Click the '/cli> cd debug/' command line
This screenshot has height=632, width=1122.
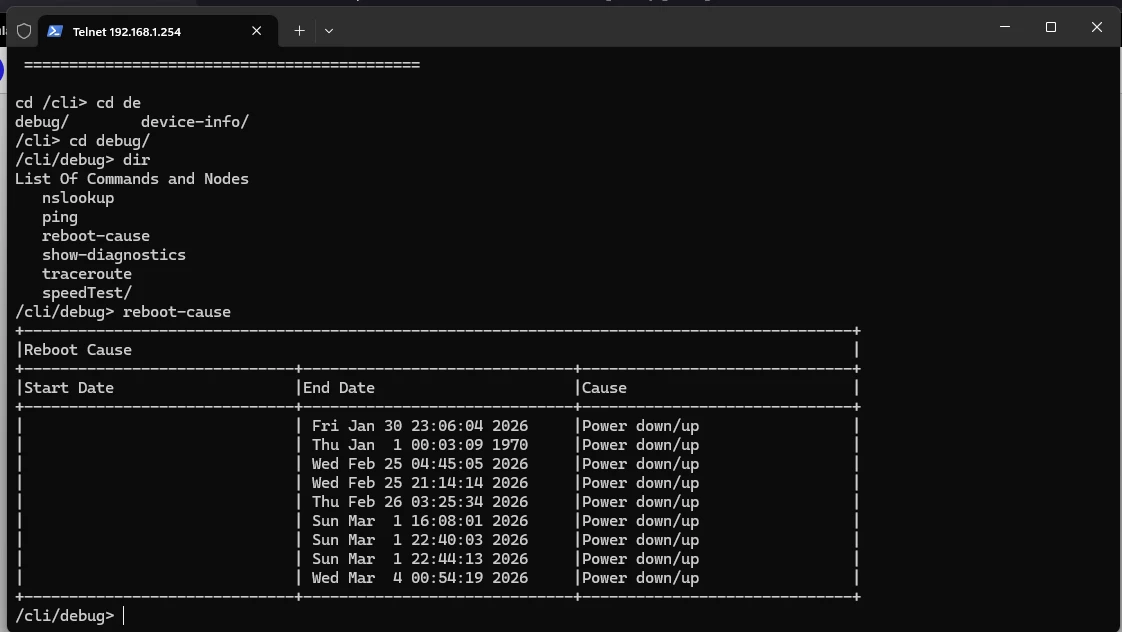[x=82, y=141]
